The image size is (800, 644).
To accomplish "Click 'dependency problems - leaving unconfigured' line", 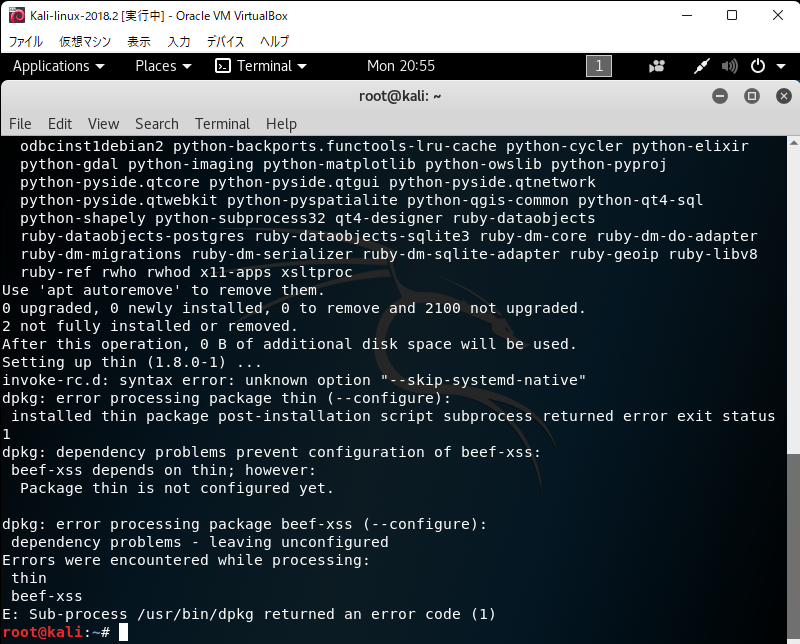I will [199, 542].
